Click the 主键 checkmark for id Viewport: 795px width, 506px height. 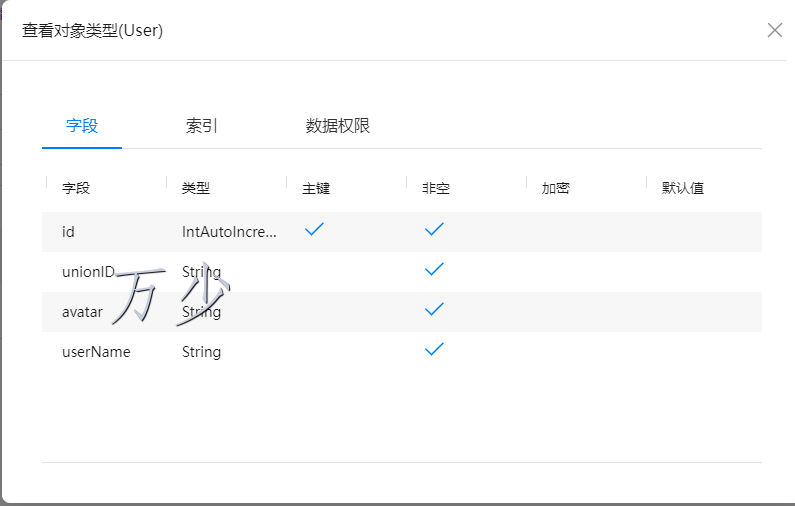314,230
